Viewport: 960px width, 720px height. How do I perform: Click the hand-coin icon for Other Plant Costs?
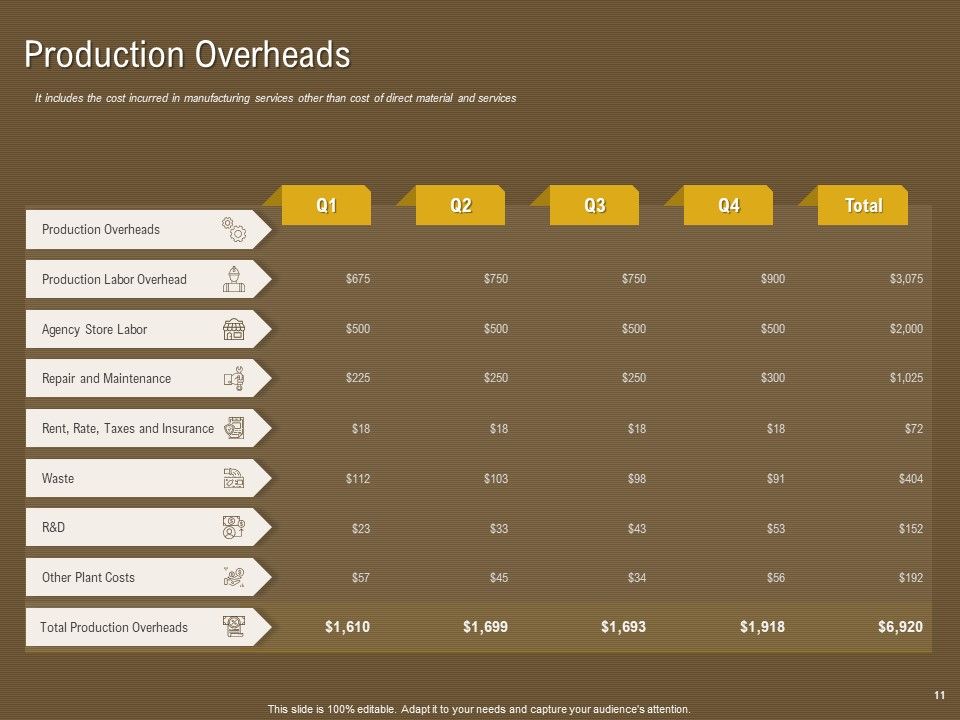(x=233, y=577)
